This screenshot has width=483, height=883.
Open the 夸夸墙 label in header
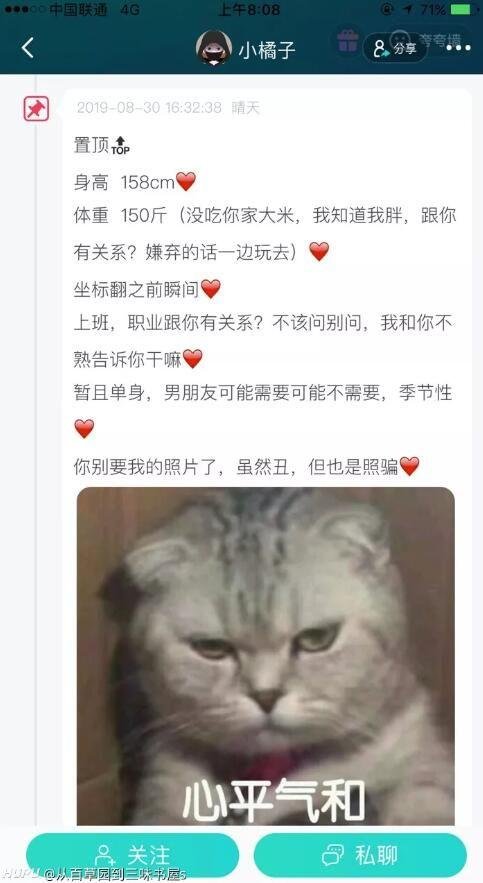(440, 39)
